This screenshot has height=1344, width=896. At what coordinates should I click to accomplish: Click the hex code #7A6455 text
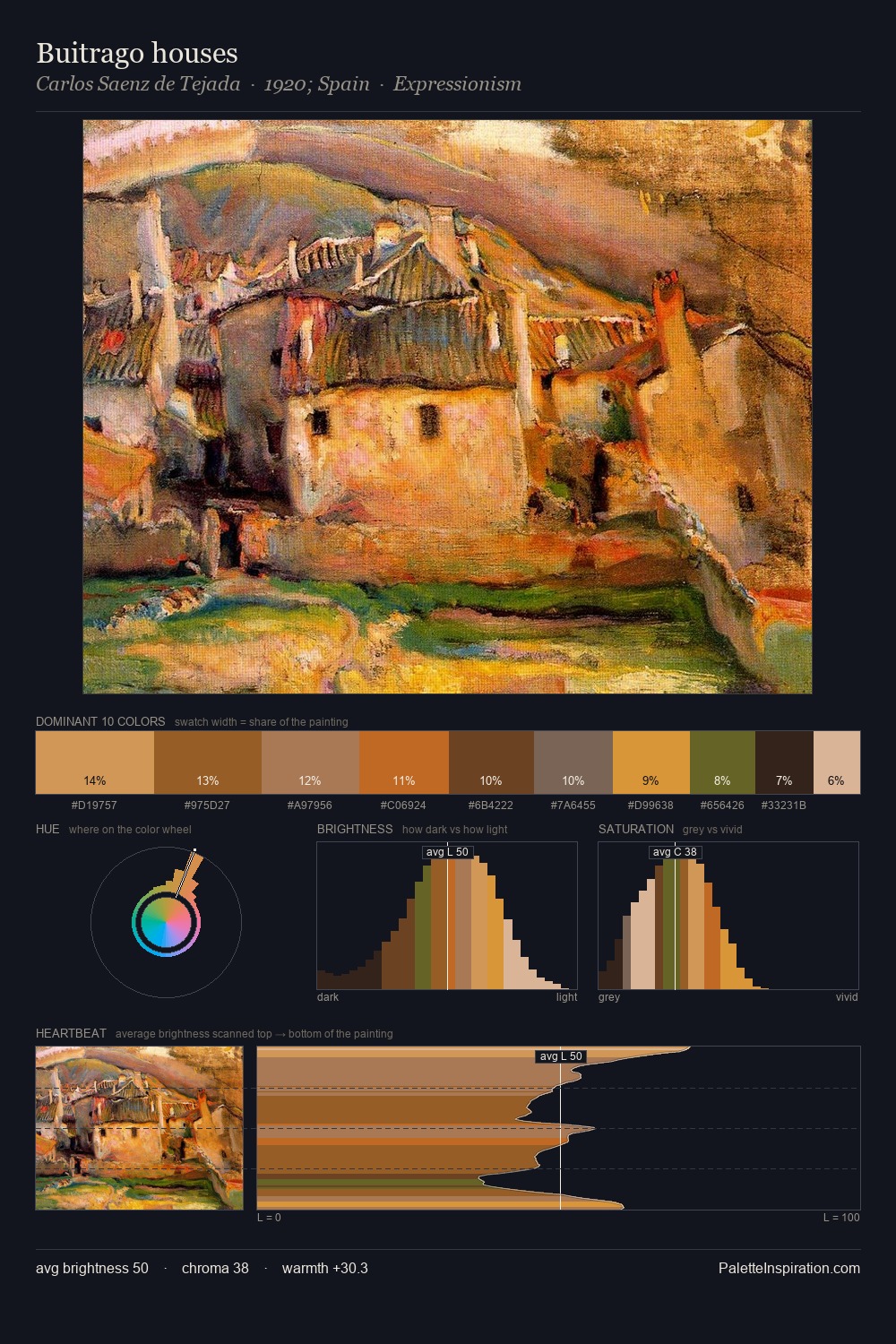coord(573,805)
